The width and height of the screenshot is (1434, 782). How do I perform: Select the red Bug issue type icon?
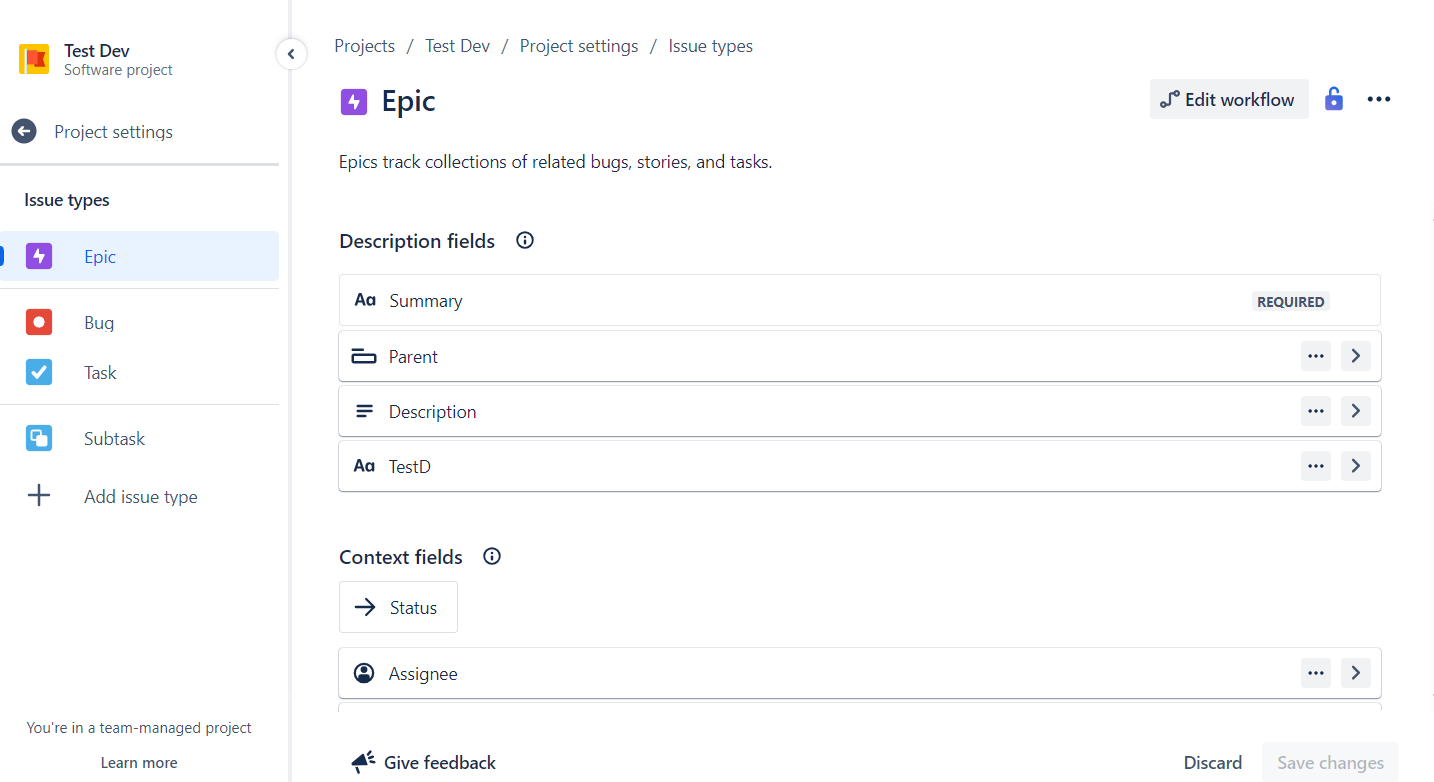click(38, 322)
